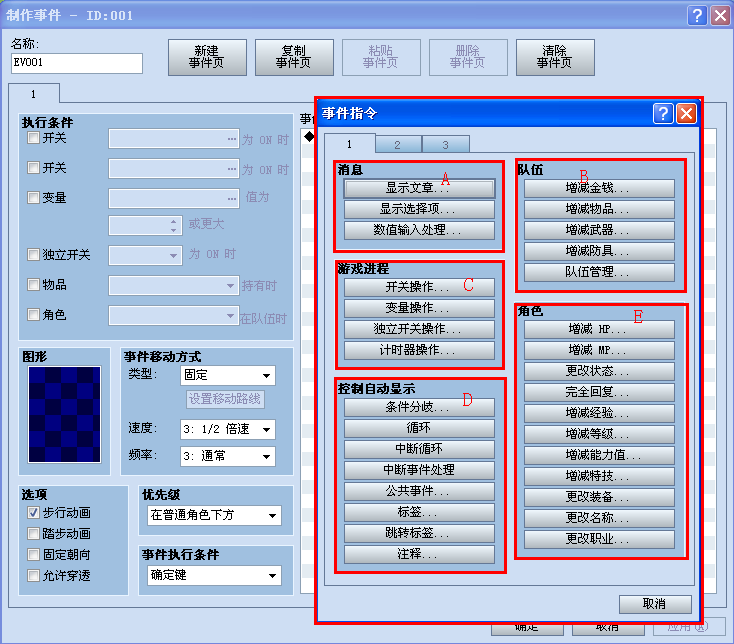Click 增减金钱 command button
Image resolution: width=734 pixels, height=644 pixels.
599,189
